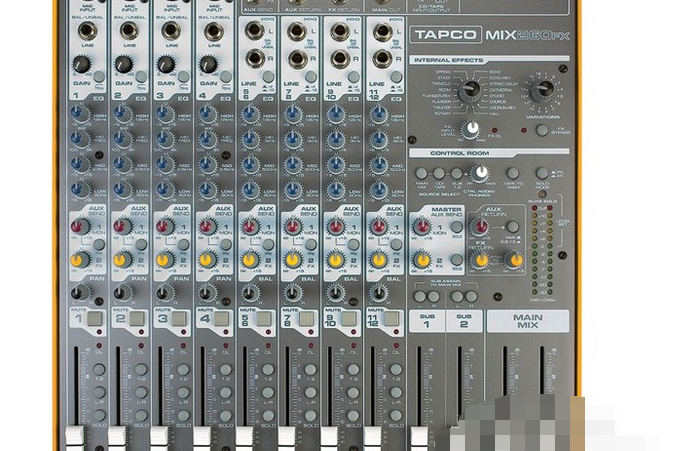
Task: Toggle the Solo Mode button
Action: (542, 173)
